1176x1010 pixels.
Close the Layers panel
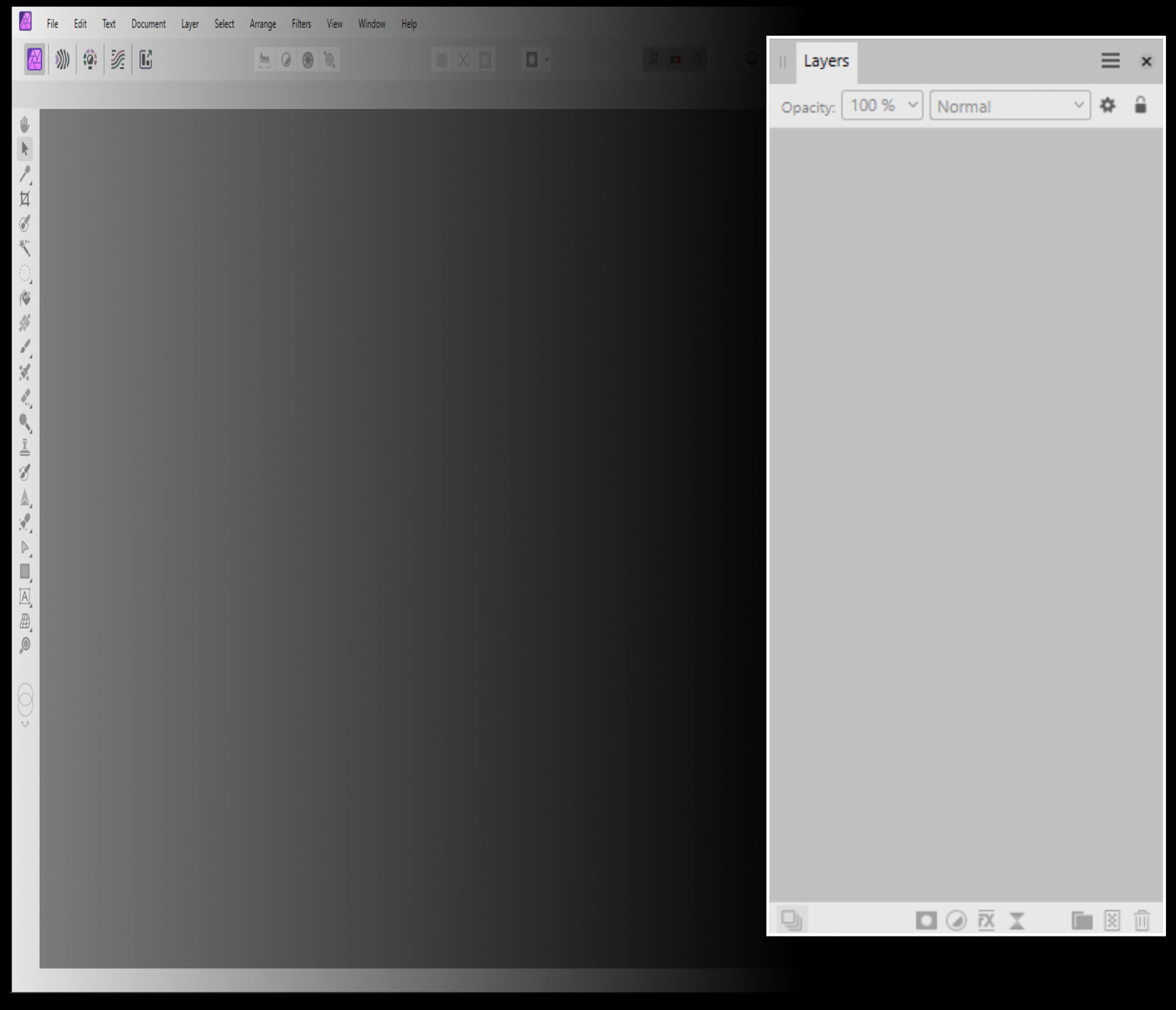pyautogui.click(x=1146, y=61)
